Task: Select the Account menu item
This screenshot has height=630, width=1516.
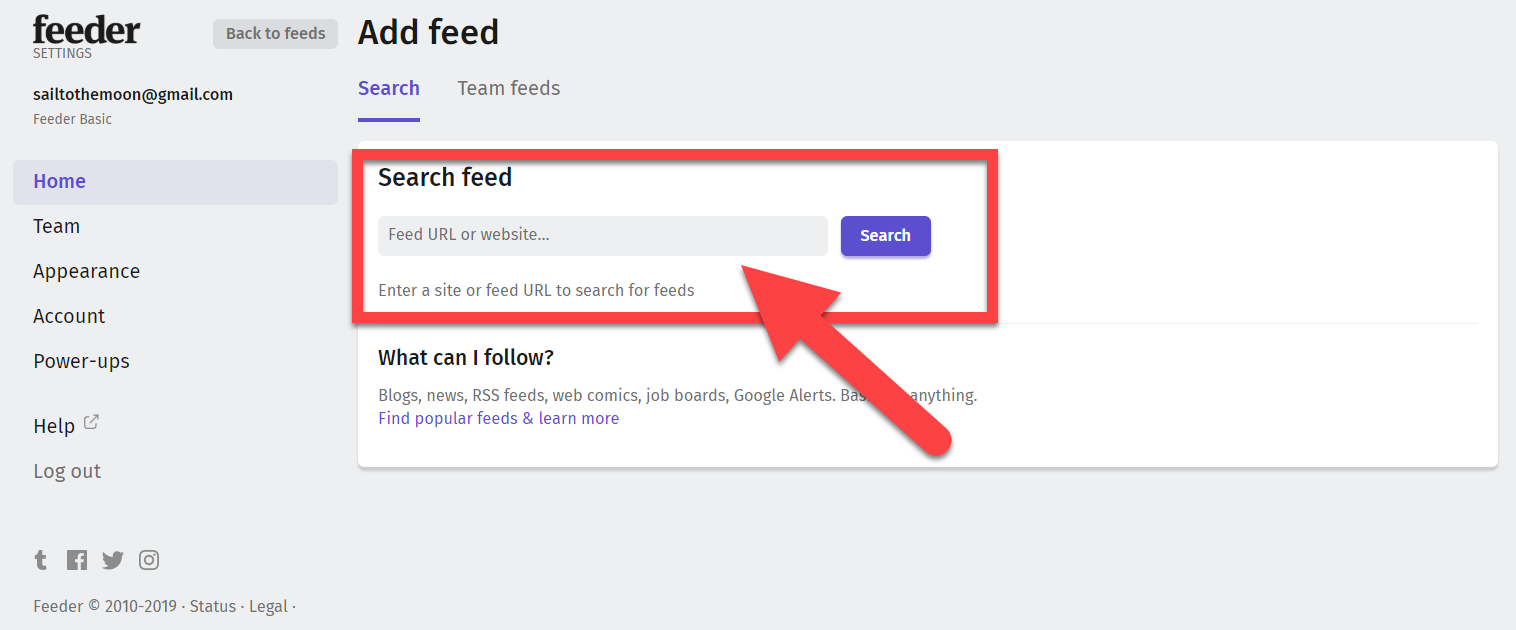Action: click(x=69, y=316)
